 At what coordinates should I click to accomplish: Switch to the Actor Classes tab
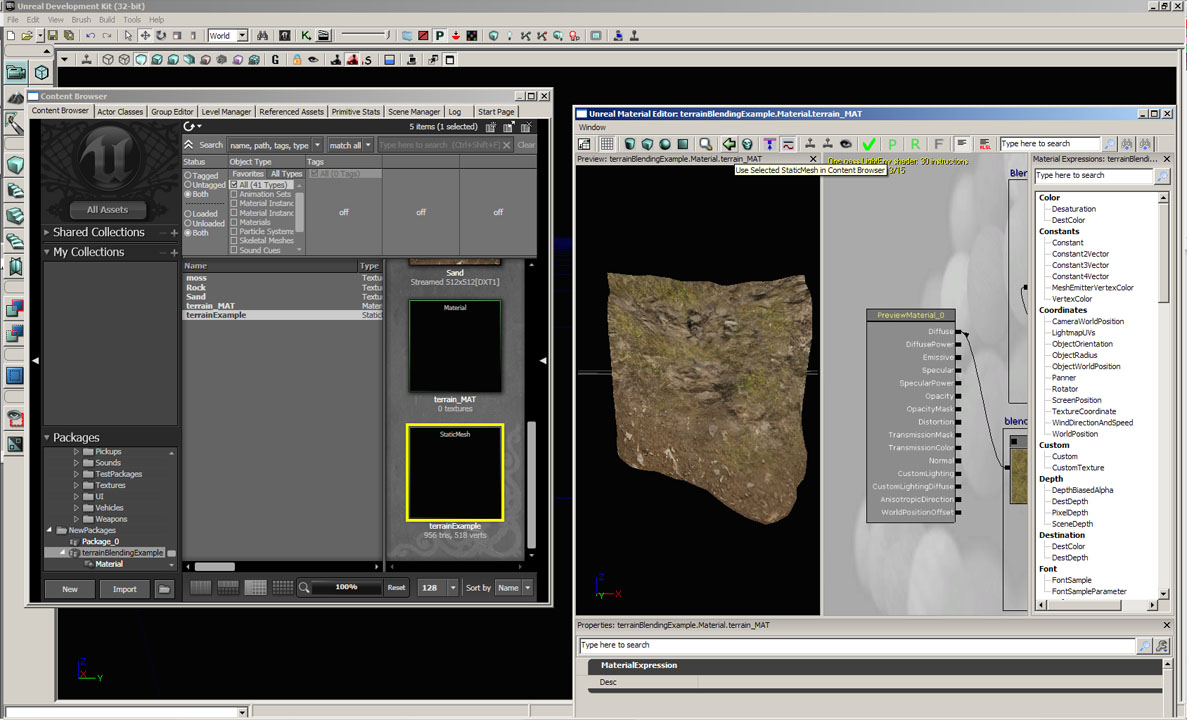[x=120, y=112]
